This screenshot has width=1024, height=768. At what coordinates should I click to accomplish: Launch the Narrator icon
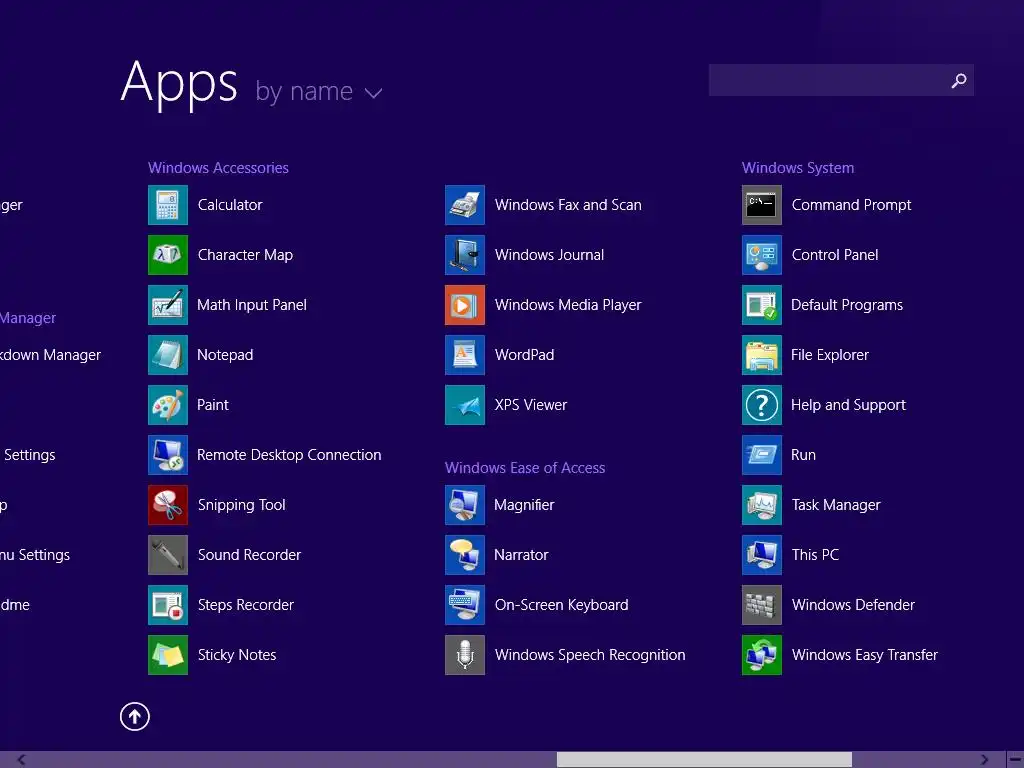(x=465, y=554)
